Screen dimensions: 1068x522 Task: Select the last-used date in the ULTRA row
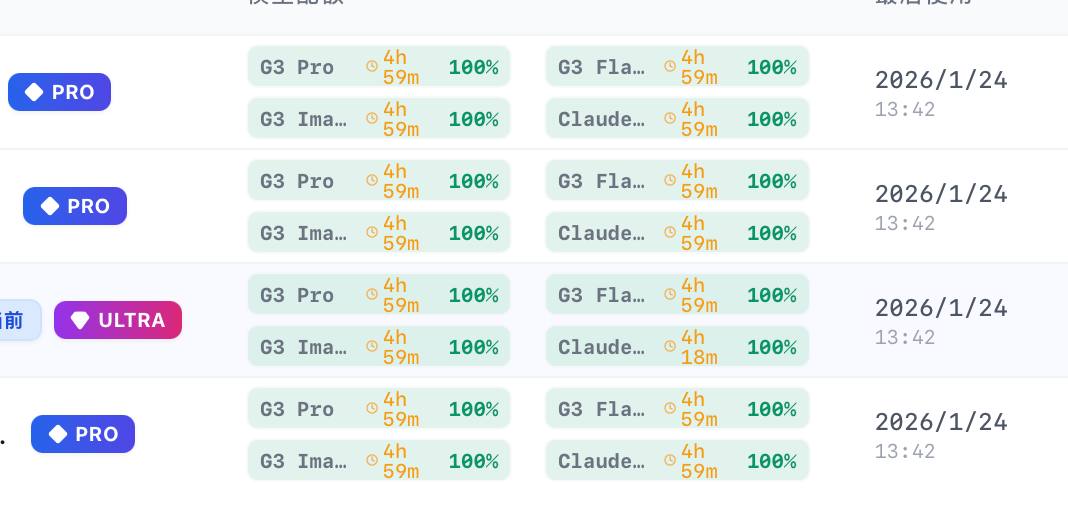pos(941,308)
